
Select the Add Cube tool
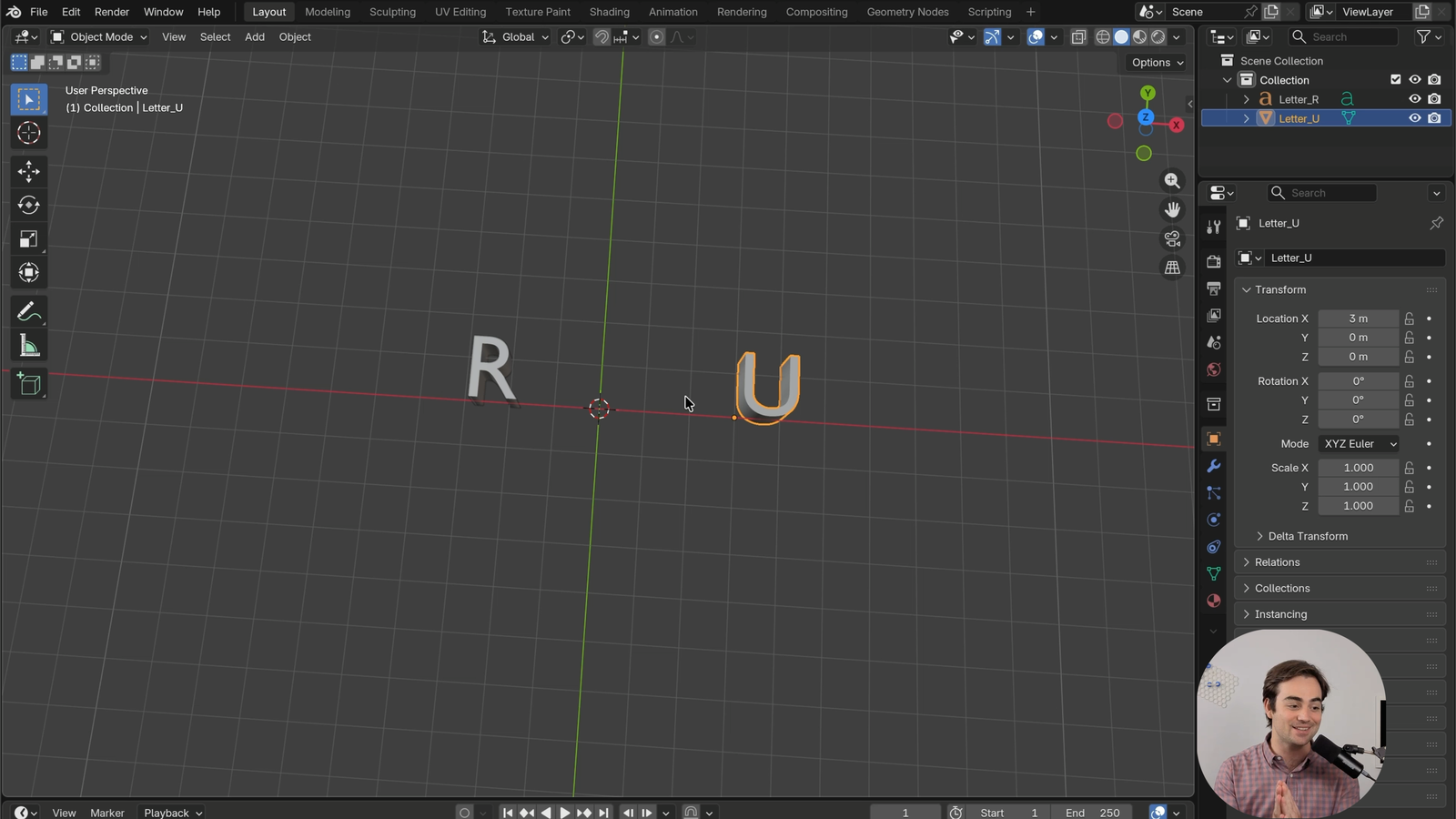coord(29,384)
